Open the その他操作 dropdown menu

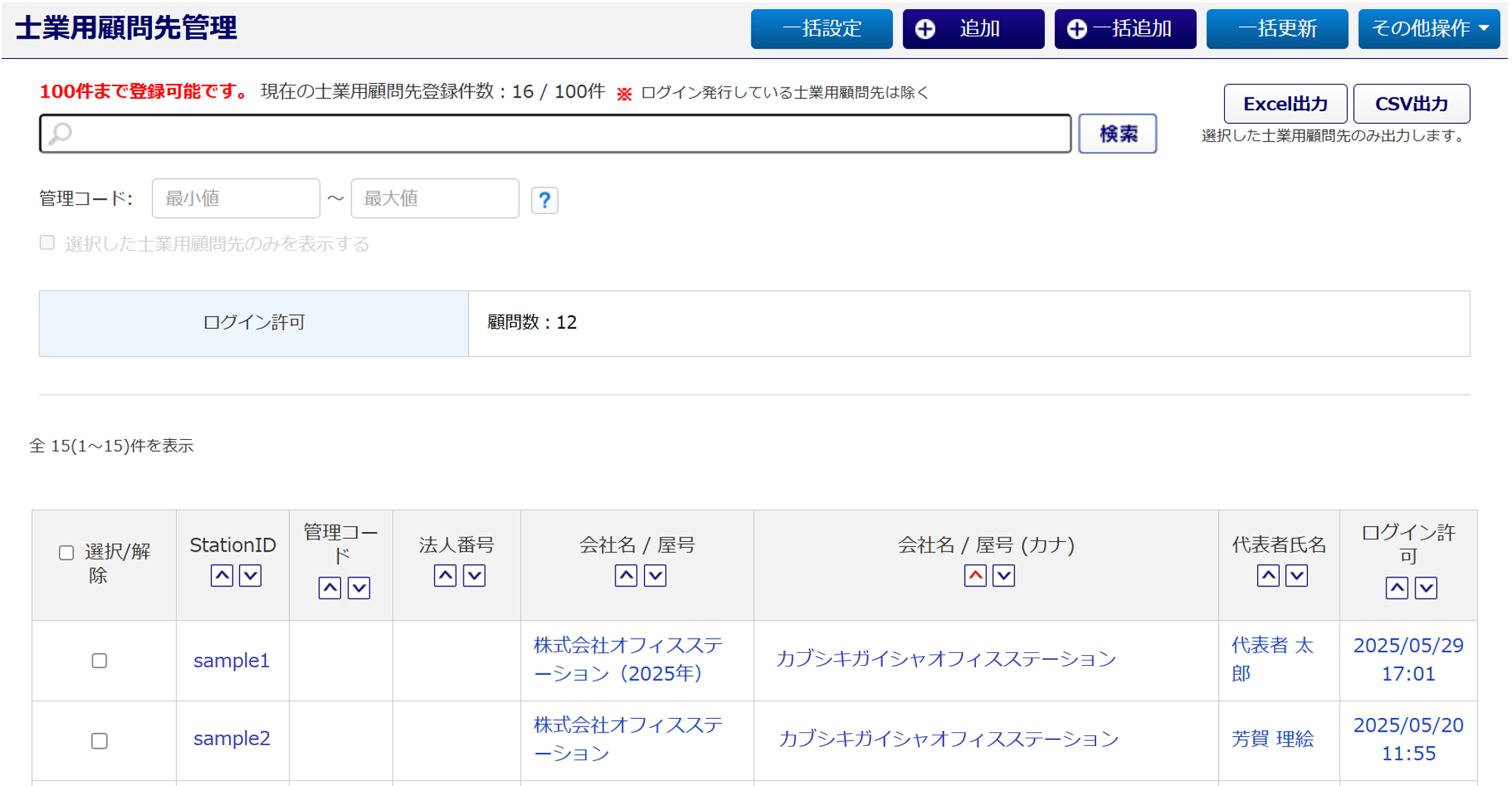[x=1428, y=29]
